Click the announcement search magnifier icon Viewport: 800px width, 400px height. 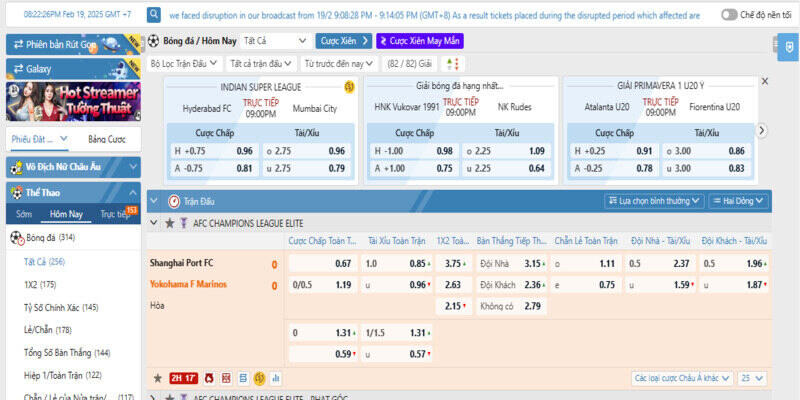(153, 15)
